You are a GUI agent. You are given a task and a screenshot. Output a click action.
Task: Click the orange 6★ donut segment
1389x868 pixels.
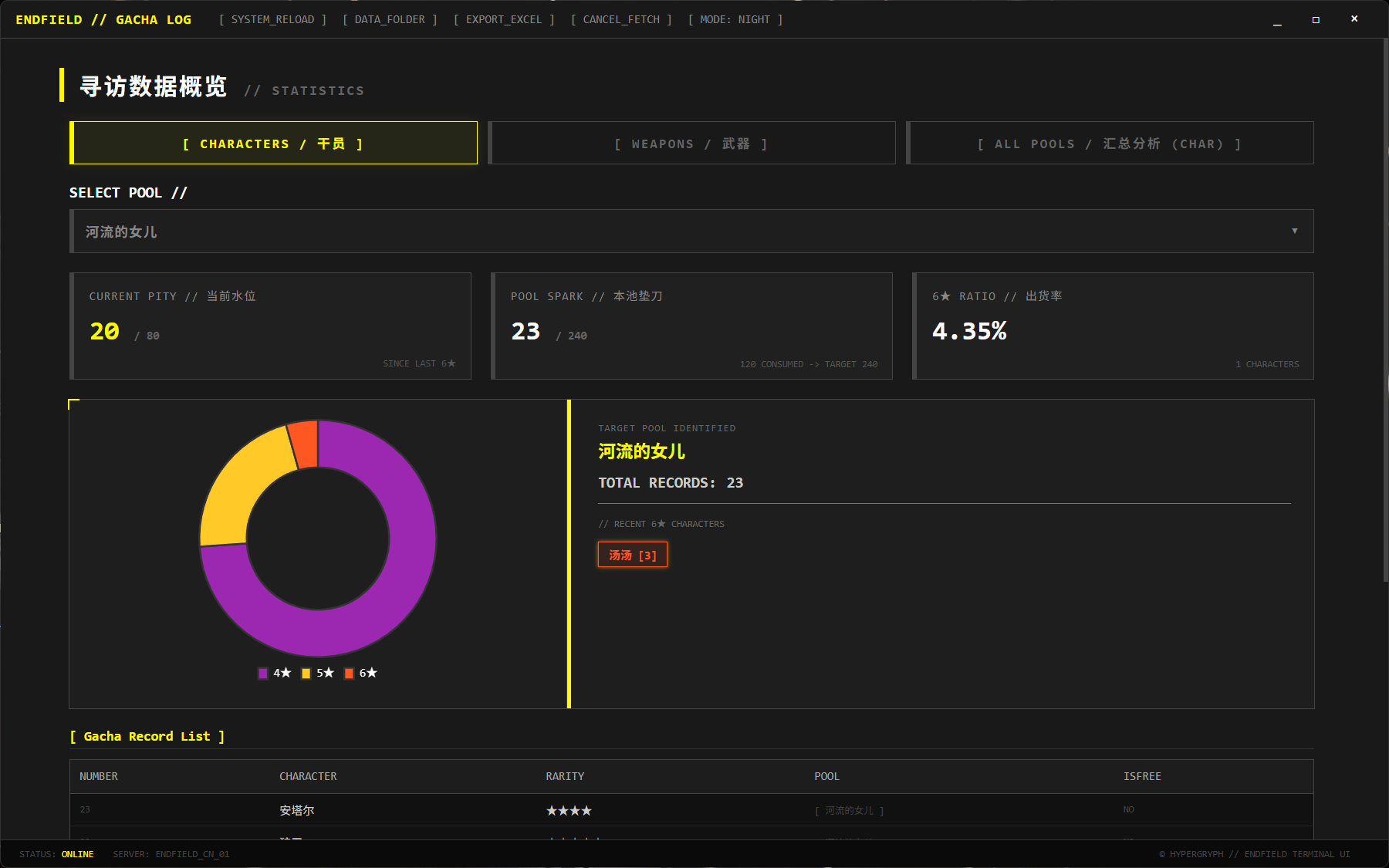pos(304,444)
